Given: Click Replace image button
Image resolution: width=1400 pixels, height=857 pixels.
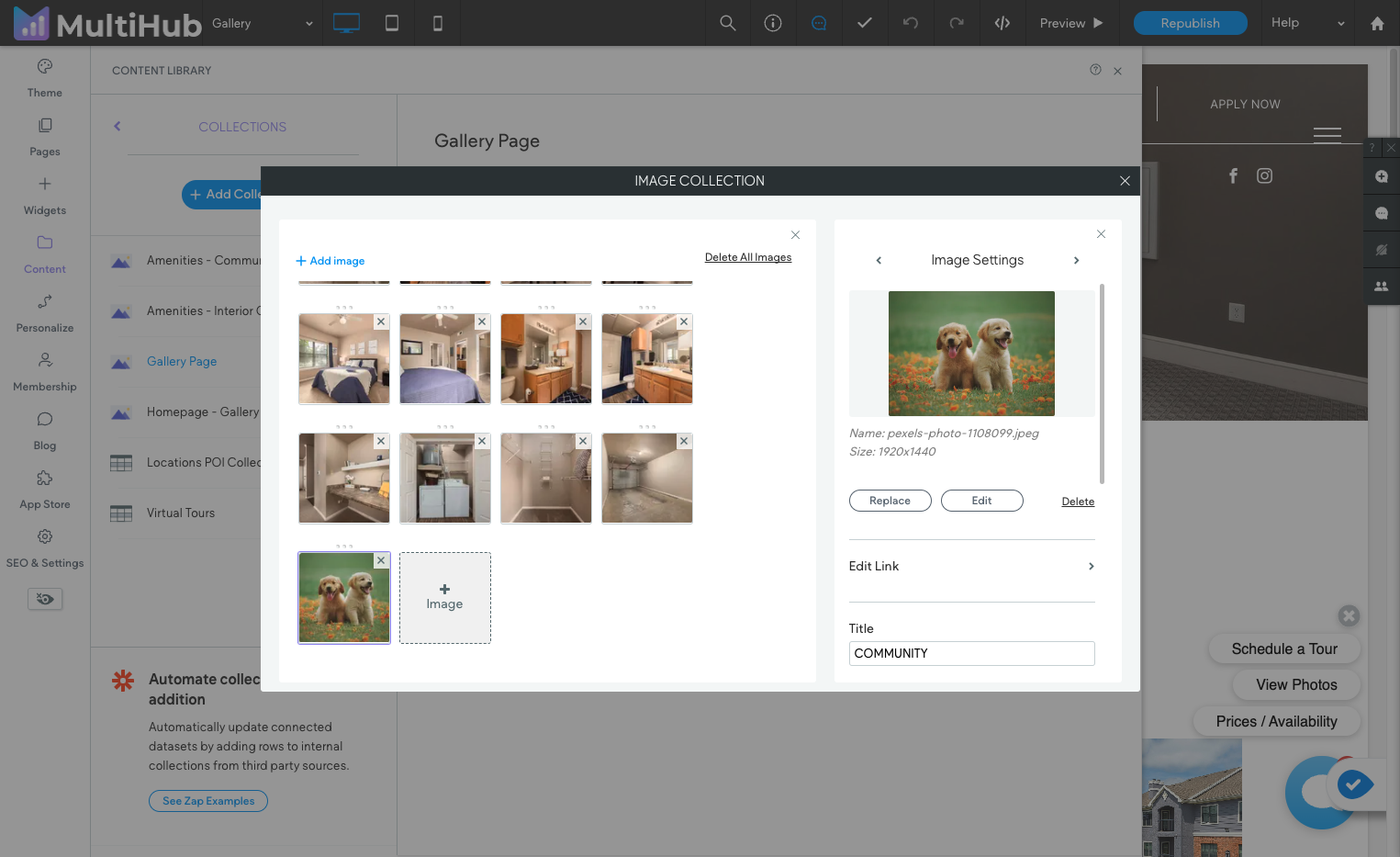Looking at the screenshot, I should 890,501.
